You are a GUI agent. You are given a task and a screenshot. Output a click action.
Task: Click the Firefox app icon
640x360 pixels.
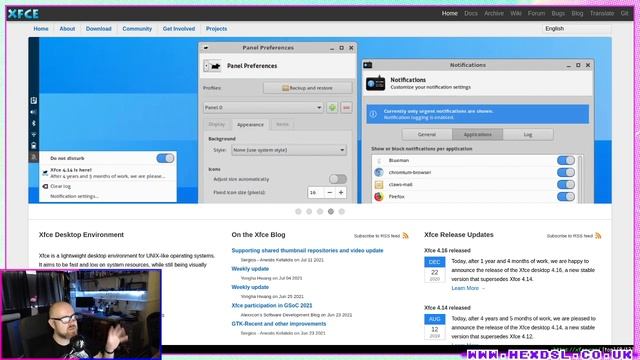(x=379, y=197)
